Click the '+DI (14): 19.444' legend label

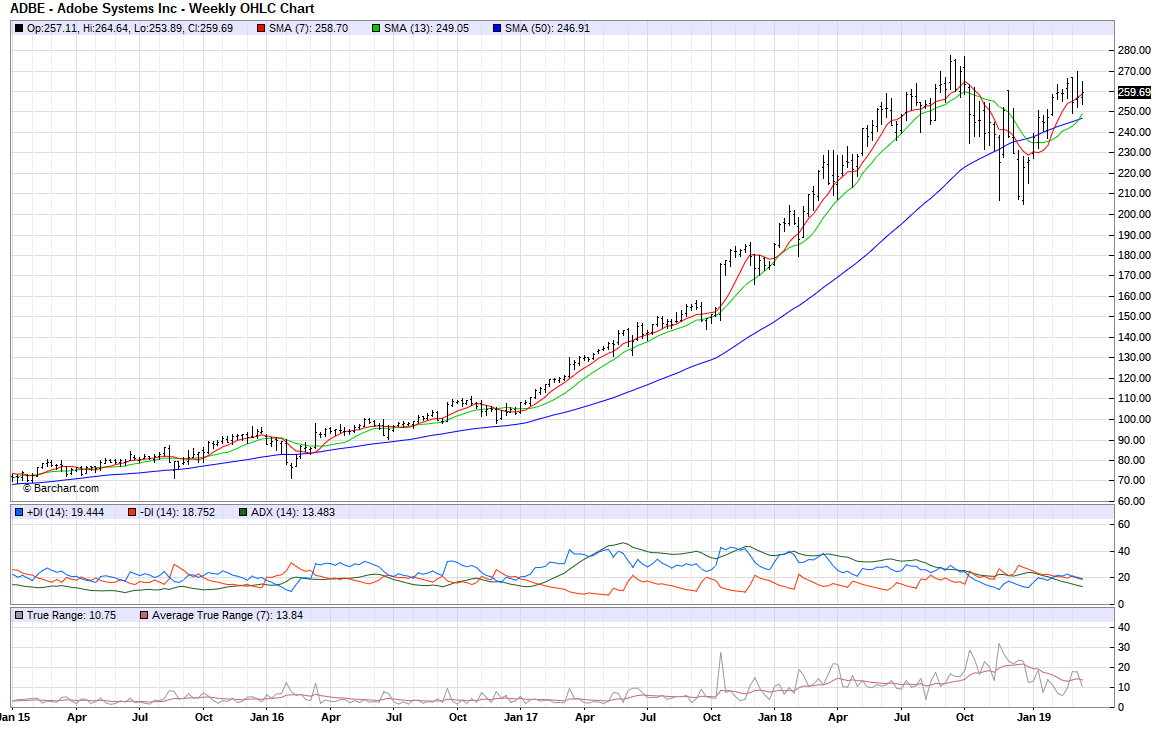click(x=66, y=512)
